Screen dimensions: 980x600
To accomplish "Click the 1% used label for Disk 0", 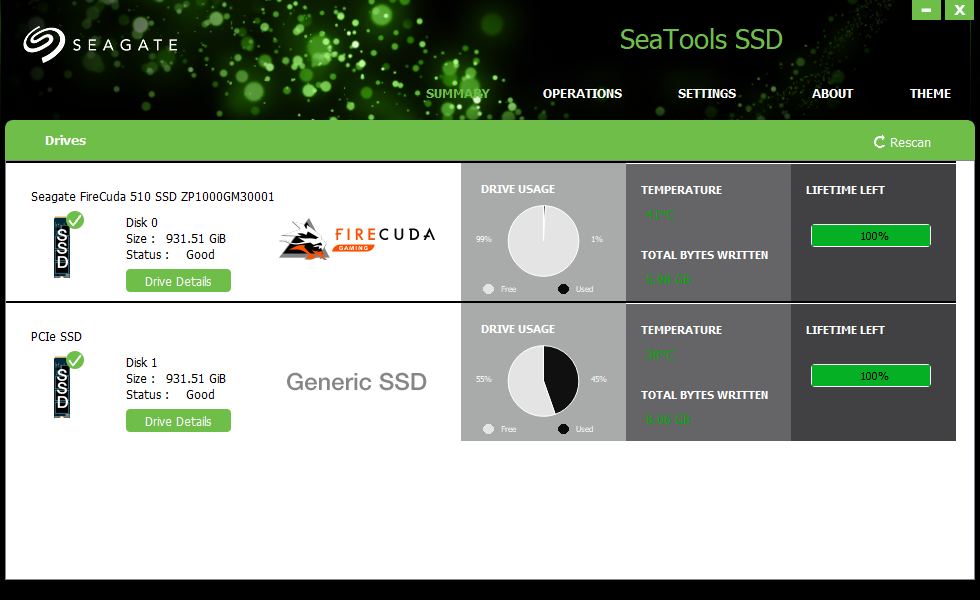I will 597,239.
